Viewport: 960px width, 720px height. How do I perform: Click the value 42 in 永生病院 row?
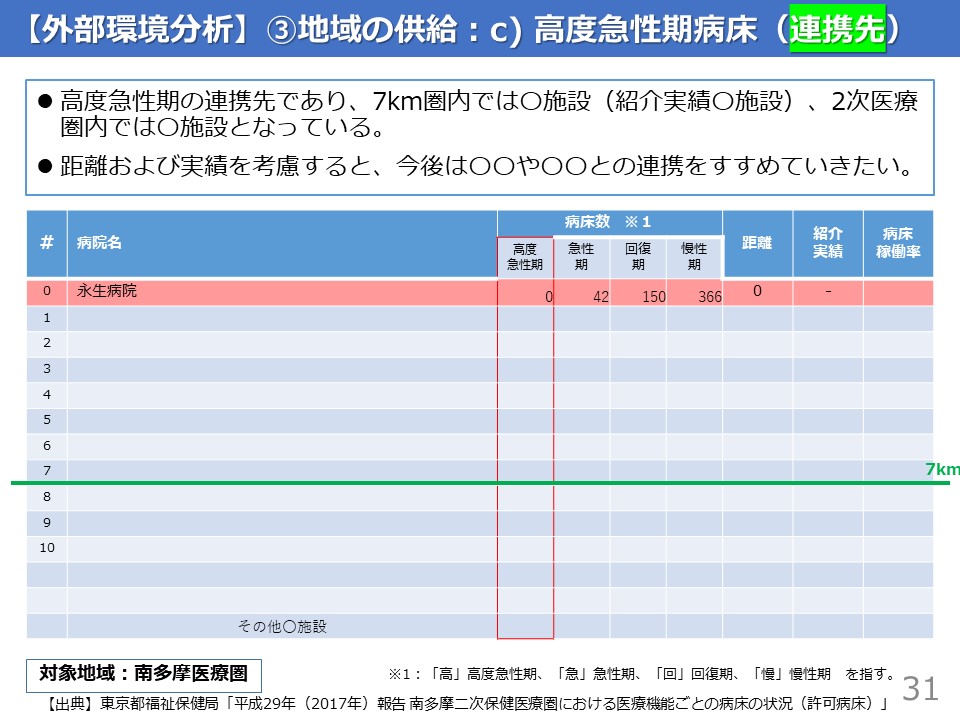pyautogui.click(x=601, y=297)
